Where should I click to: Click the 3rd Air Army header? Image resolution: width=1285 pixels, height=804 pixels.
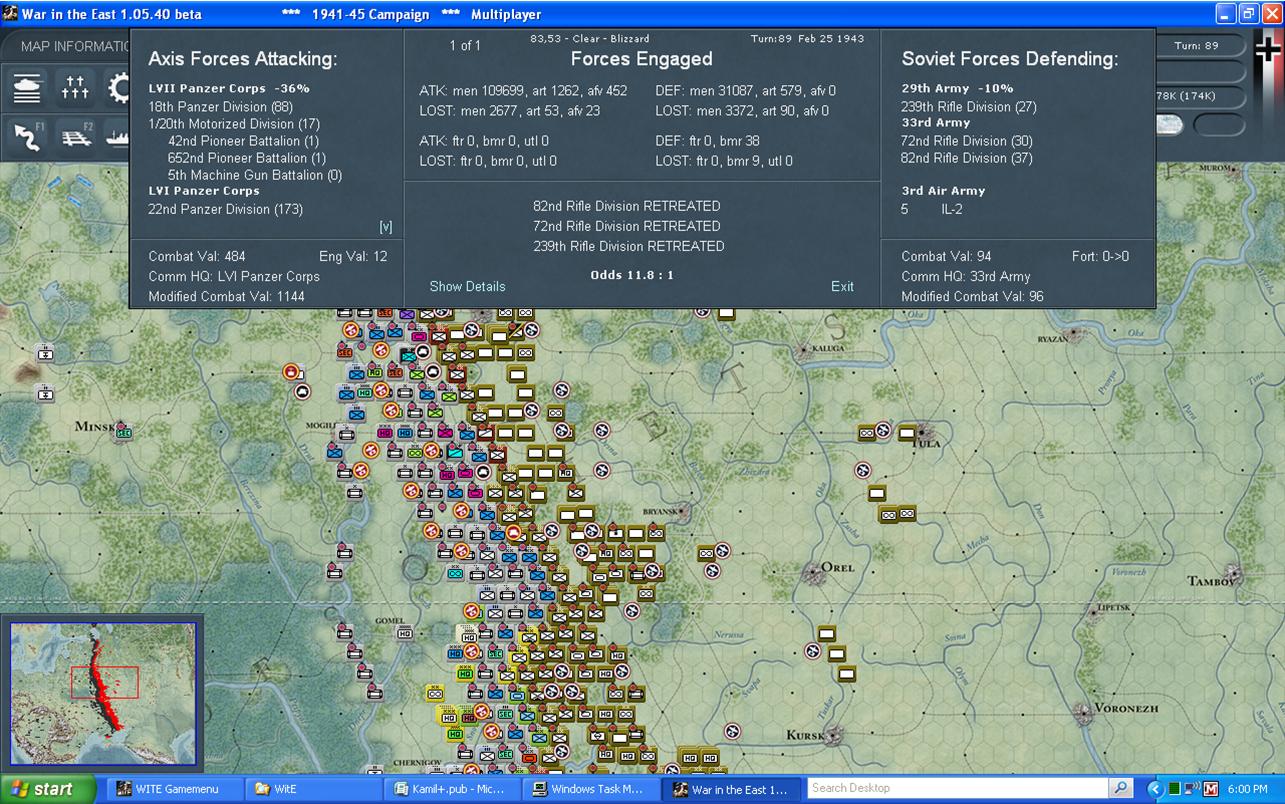943,190
